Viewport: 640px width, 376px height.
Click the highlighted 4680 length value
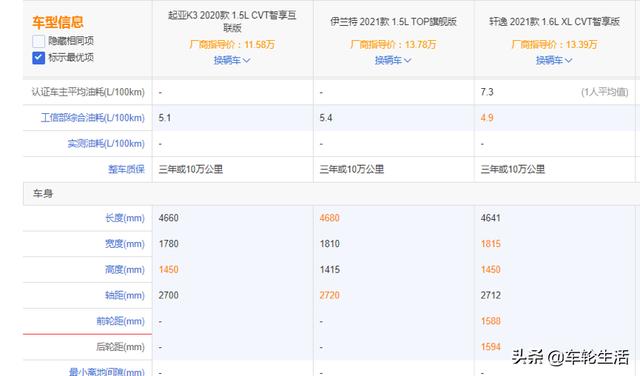(x=329, y=218)
